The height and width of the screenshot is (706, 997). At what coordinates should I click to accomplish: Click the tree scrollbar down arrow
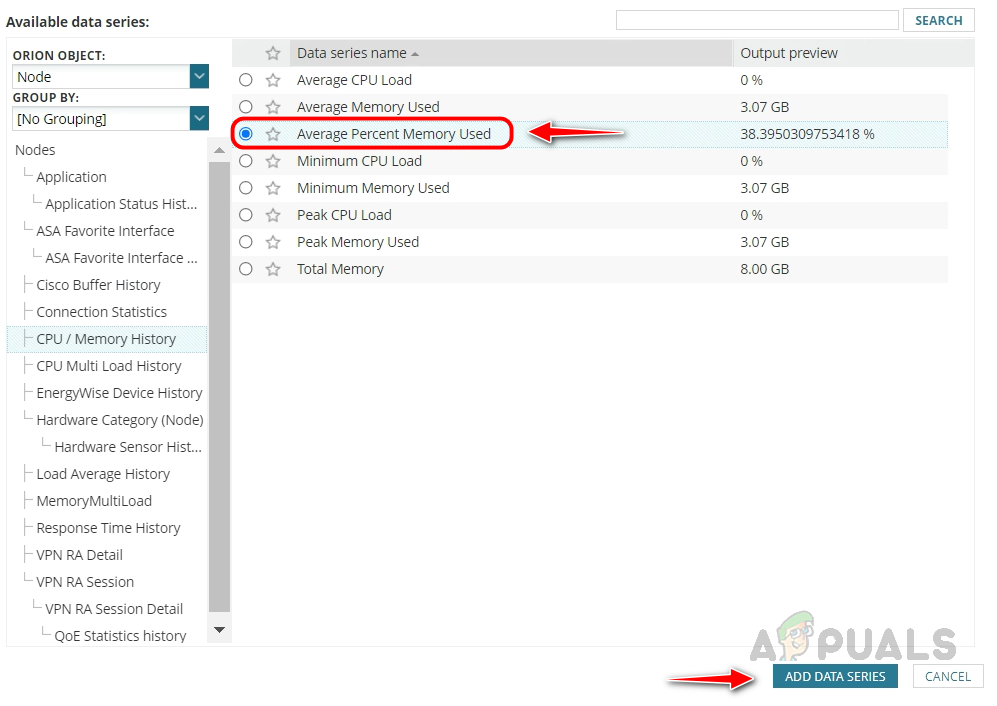click(x=219, y=630)
